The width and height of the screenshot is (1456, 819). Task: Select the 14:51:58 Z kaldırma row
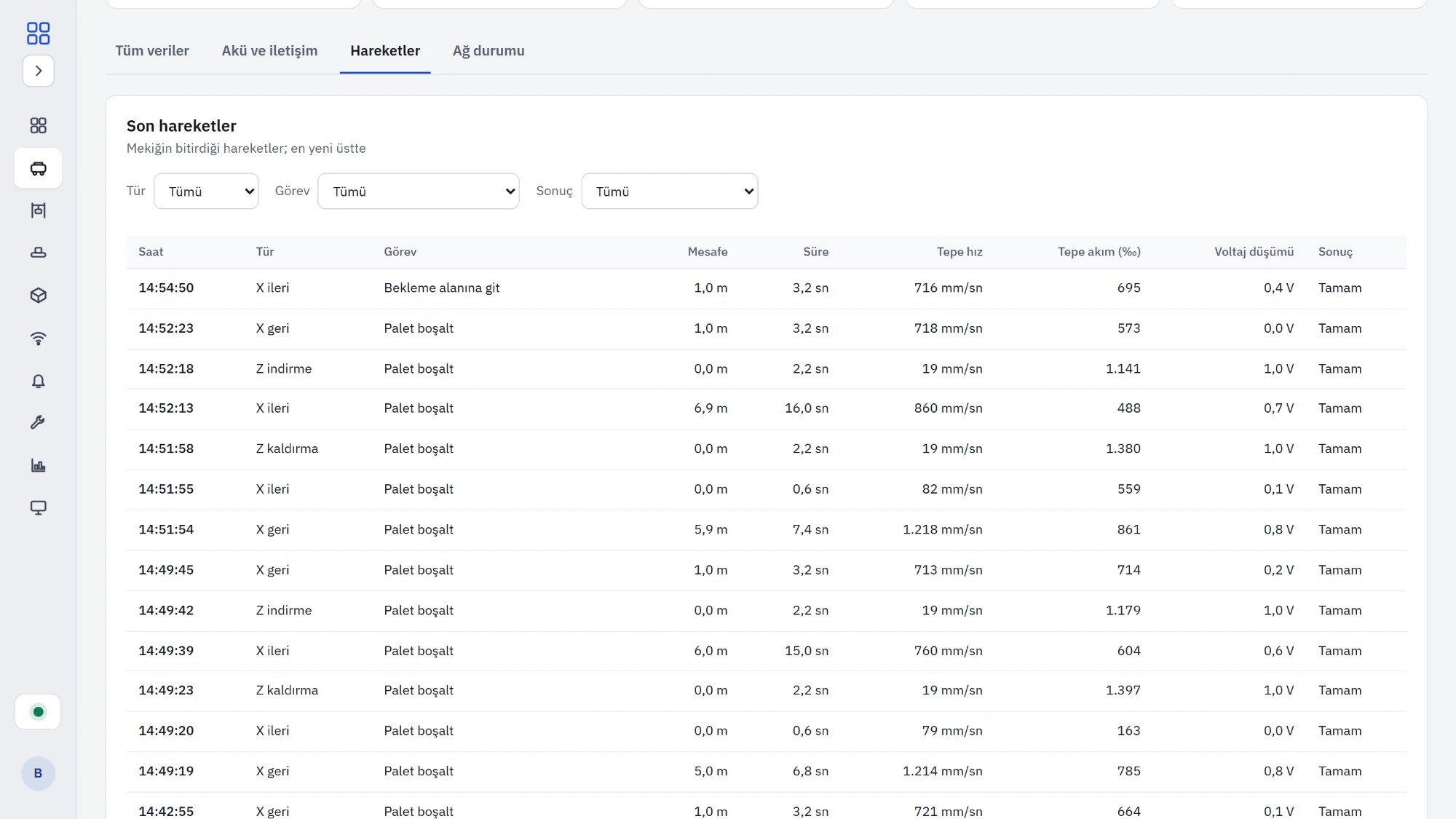[x=766, y=449]
